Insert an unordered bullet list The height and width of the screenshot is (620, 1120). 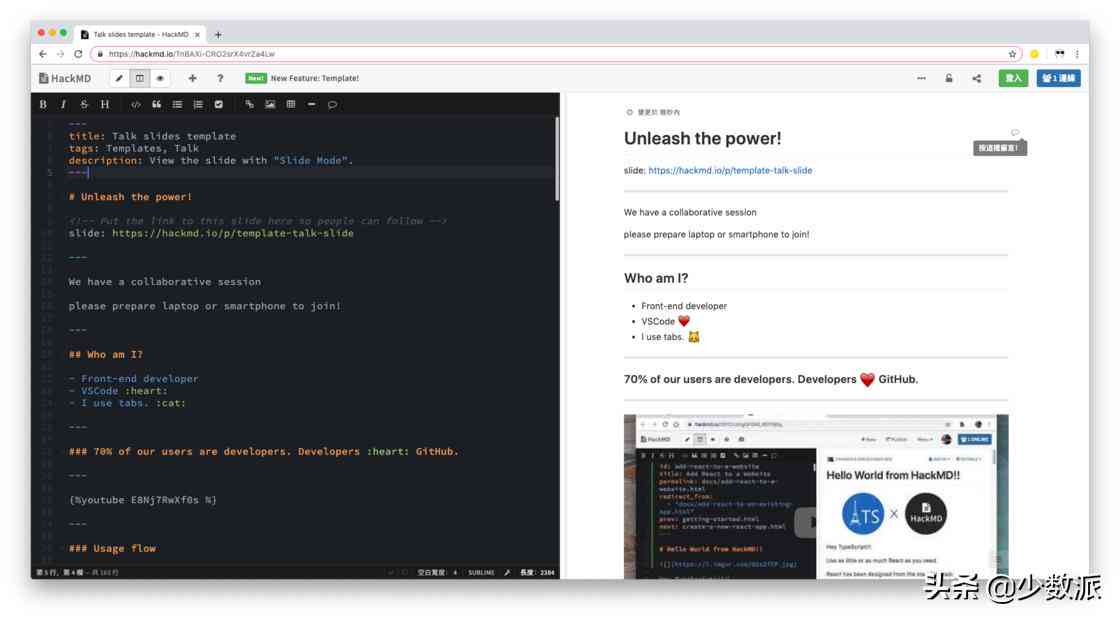177,104
